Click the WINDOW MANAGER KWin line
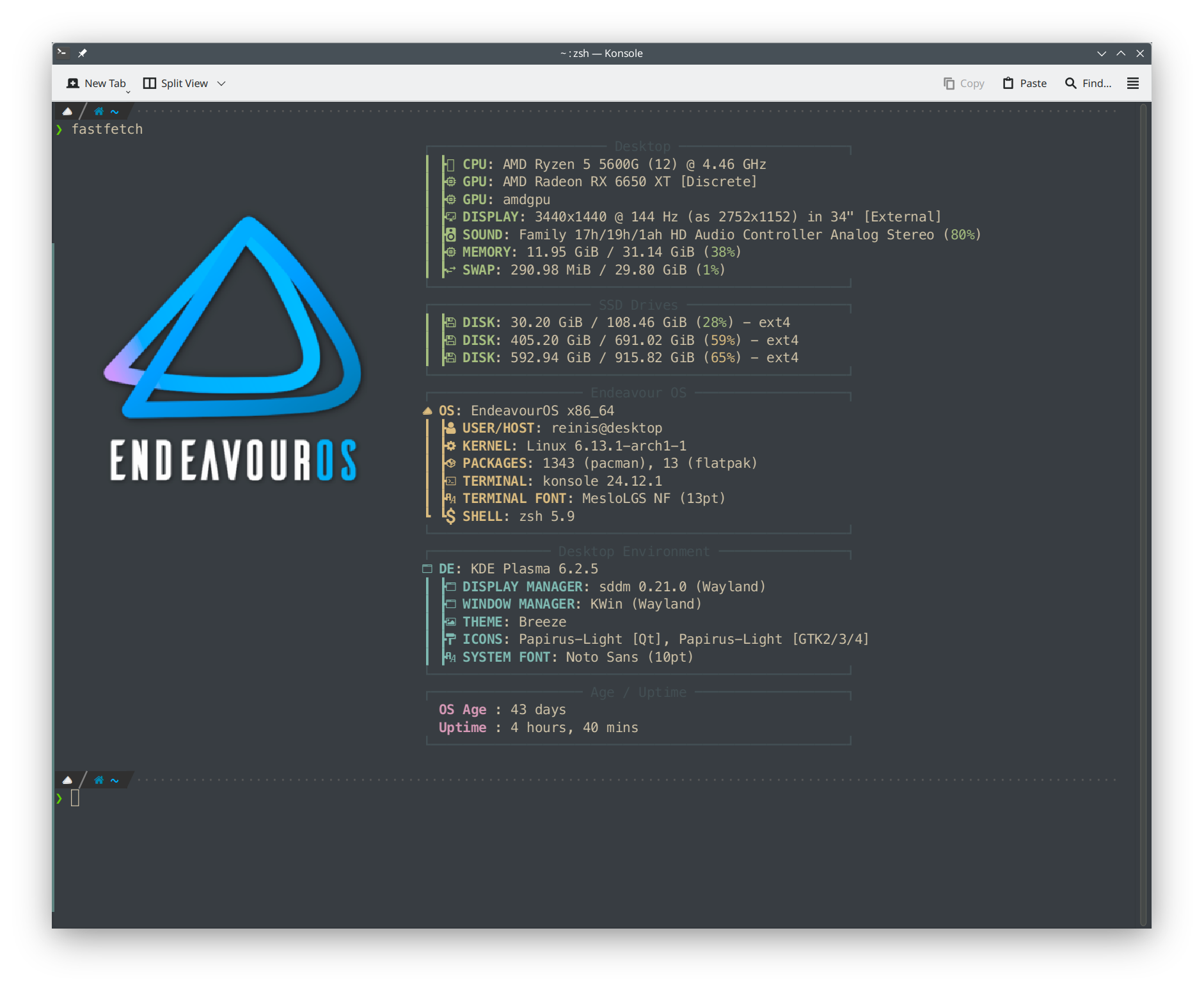The image size is (1204, 990). [573, 604]
